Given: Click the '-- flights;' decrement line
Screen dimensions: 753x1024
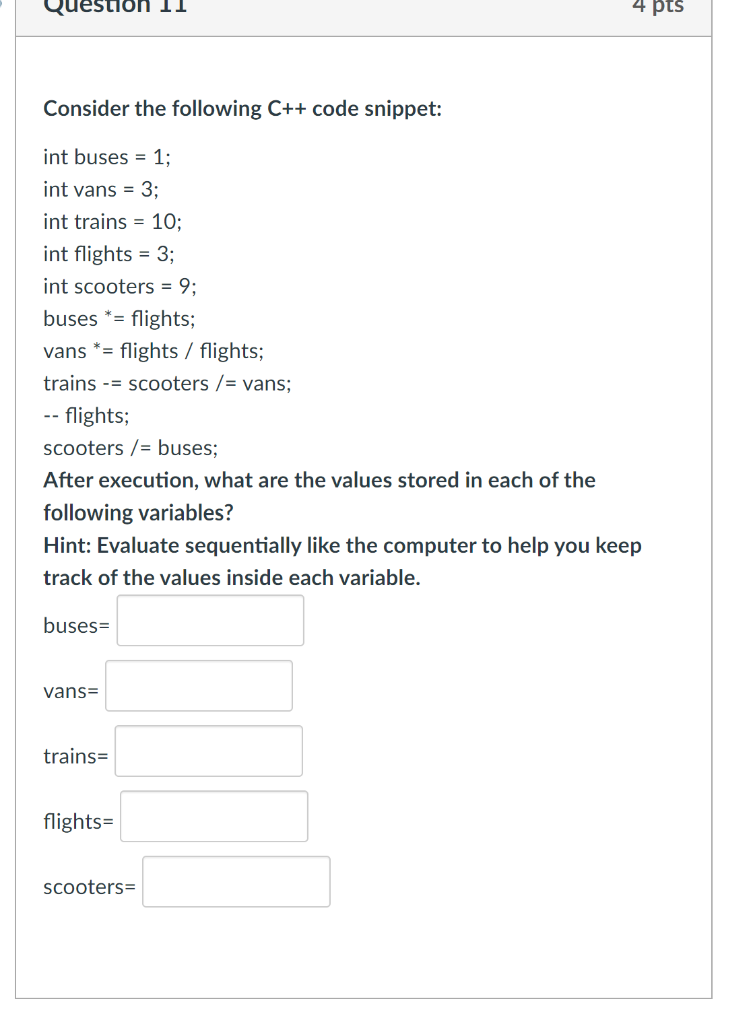Looking at the screenshot, I should coord(86,416).
